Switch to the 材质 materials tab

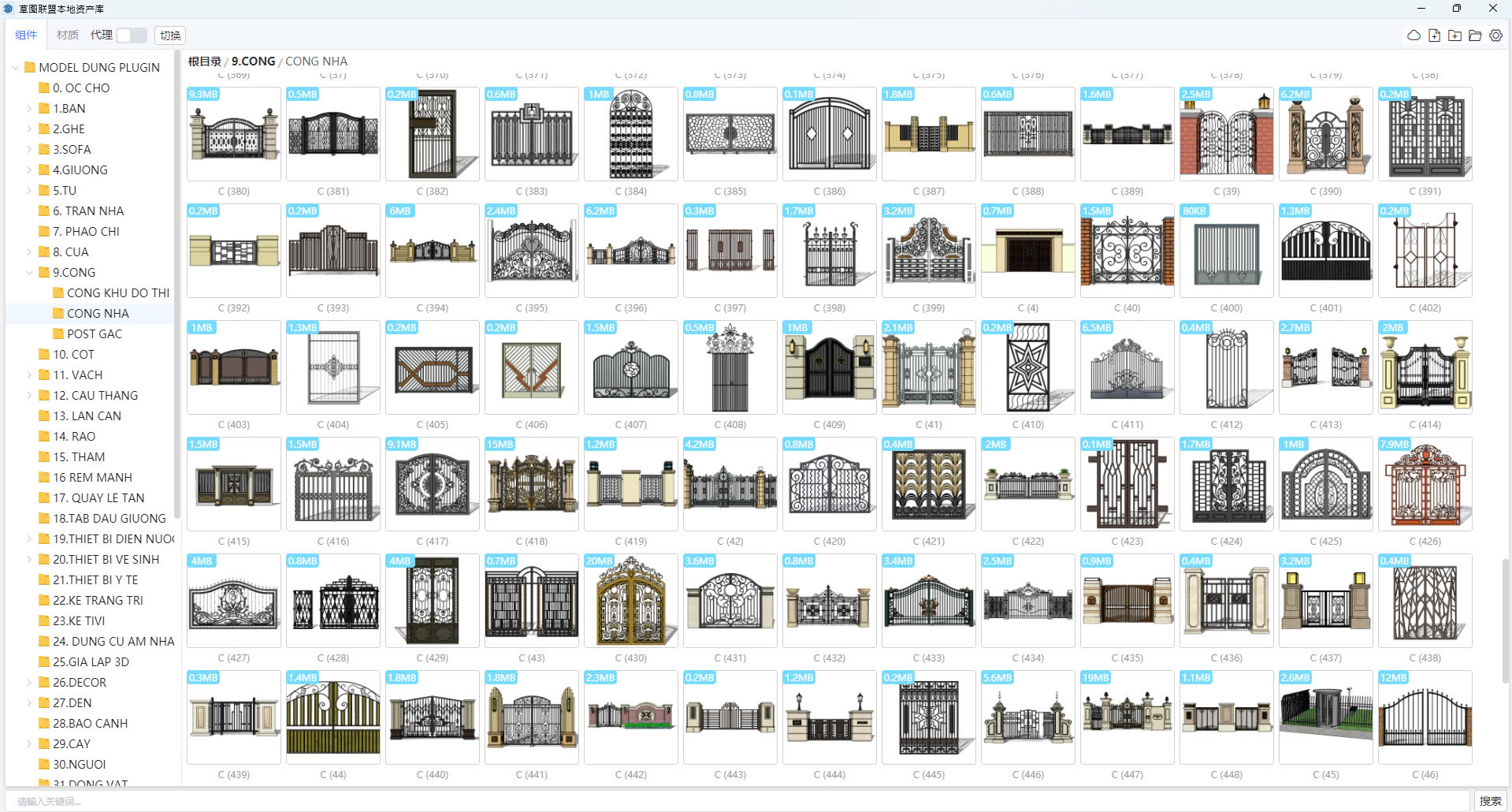67,35
